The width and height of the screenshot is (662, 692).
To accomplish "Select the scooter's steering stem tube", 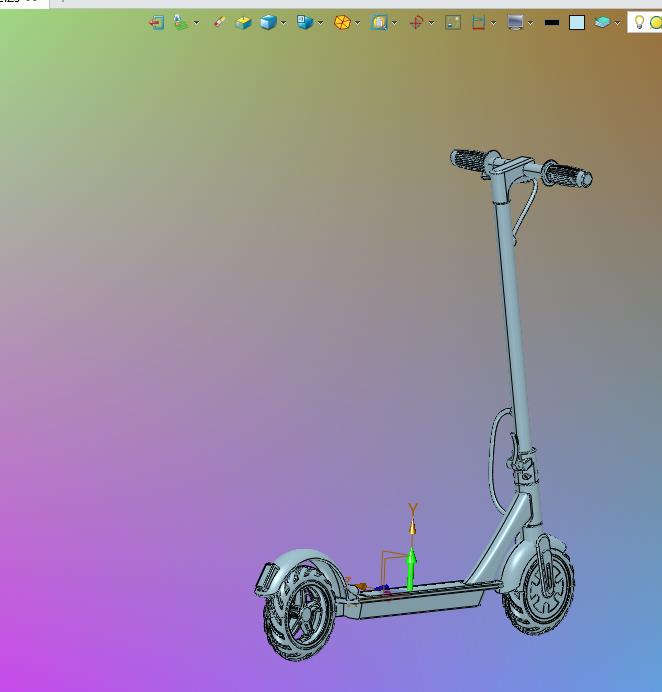I will coord(514,327).
